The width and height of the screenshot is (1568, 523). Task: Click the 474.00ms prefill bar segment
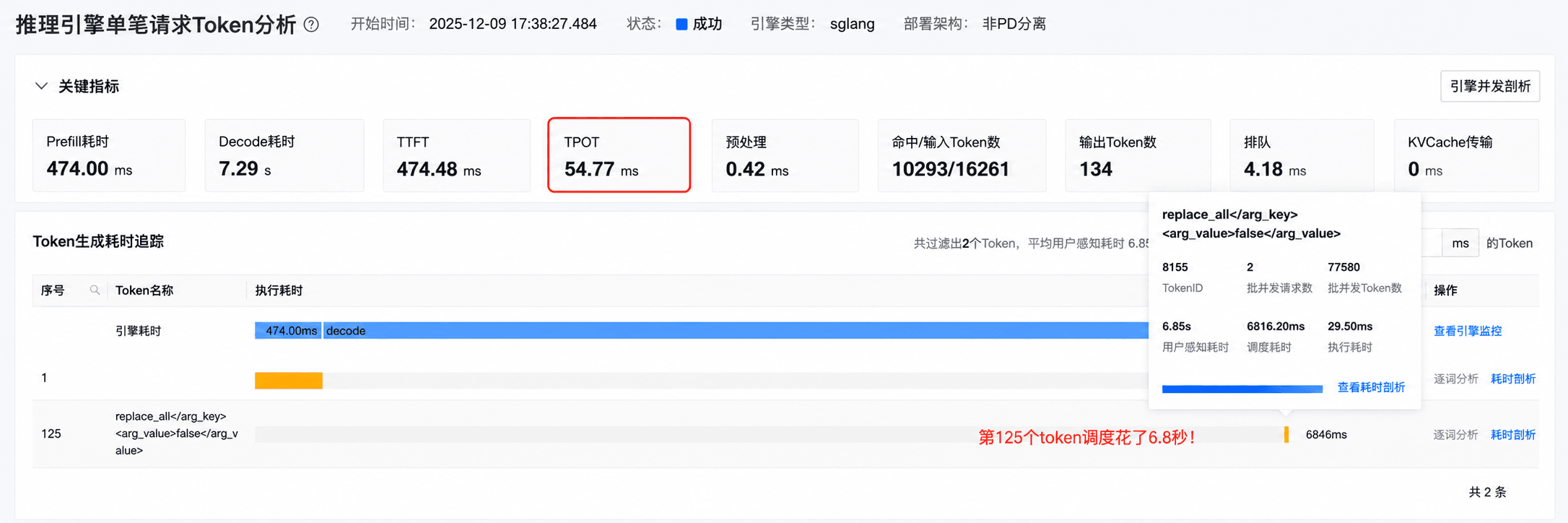288,331
